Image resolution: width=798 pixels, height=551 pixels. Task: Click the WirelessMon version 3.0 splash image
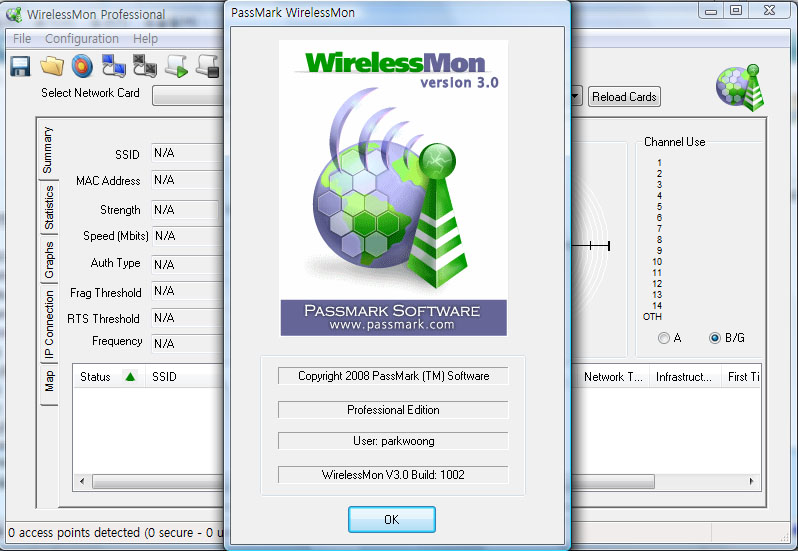pyautogui.click(x=393, y=188)
